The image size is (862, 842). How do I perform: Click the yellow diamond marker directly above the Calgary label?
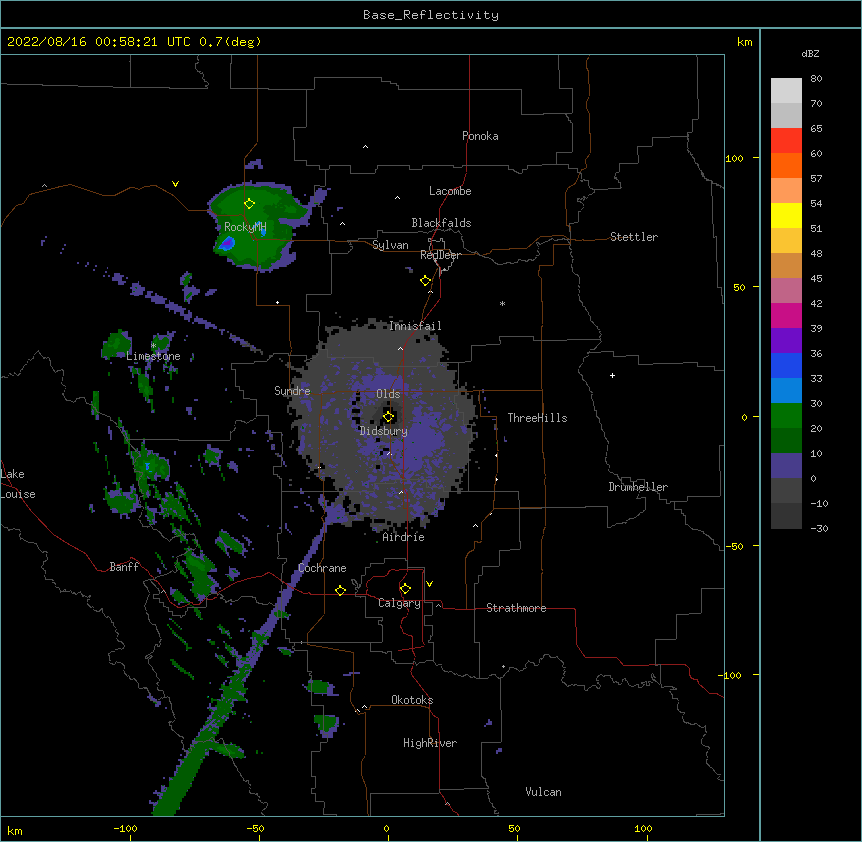click(x=405, y=589)
